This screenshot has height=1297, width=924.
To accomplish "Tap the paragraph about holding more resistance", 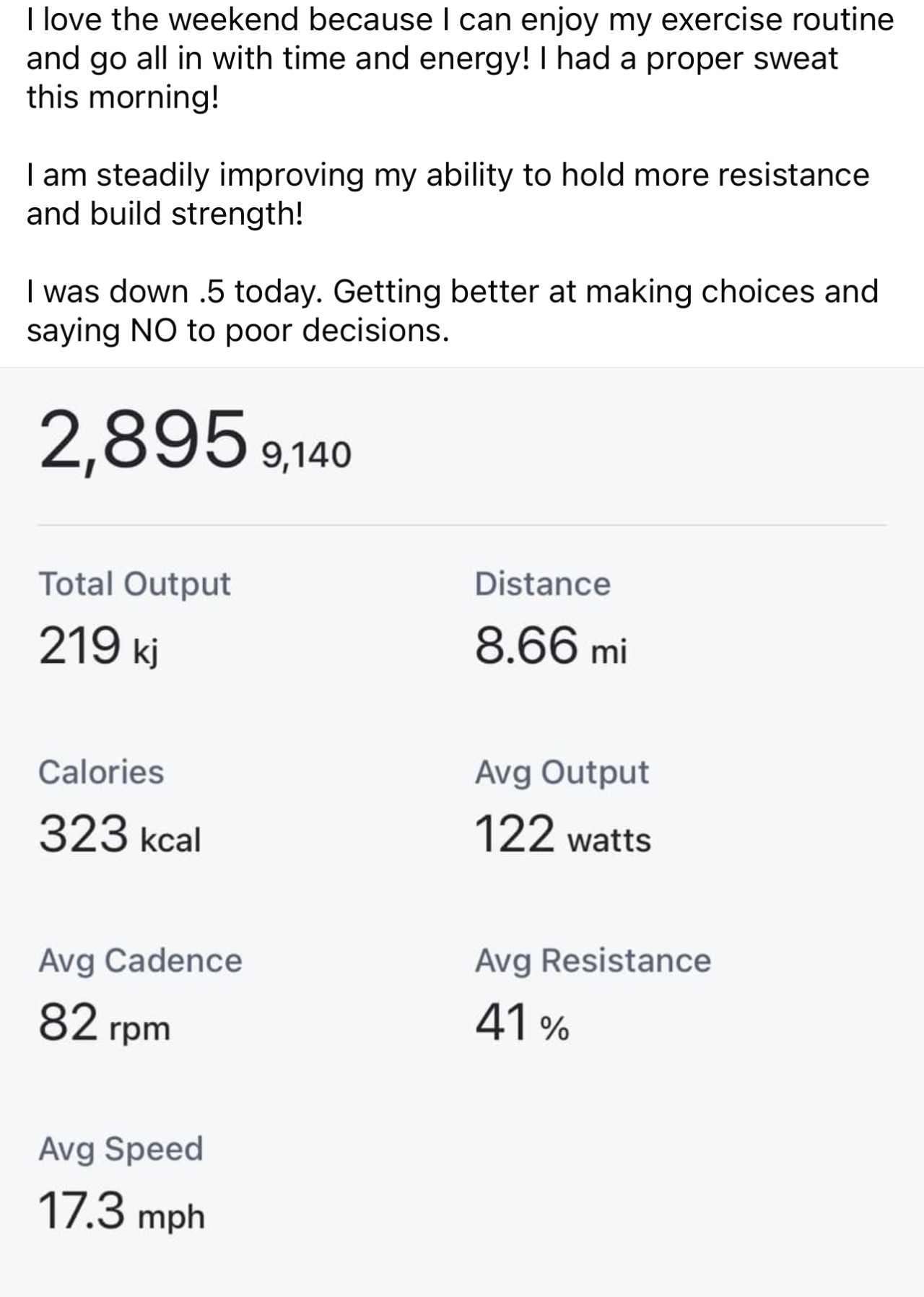I will tap(448, 194).
